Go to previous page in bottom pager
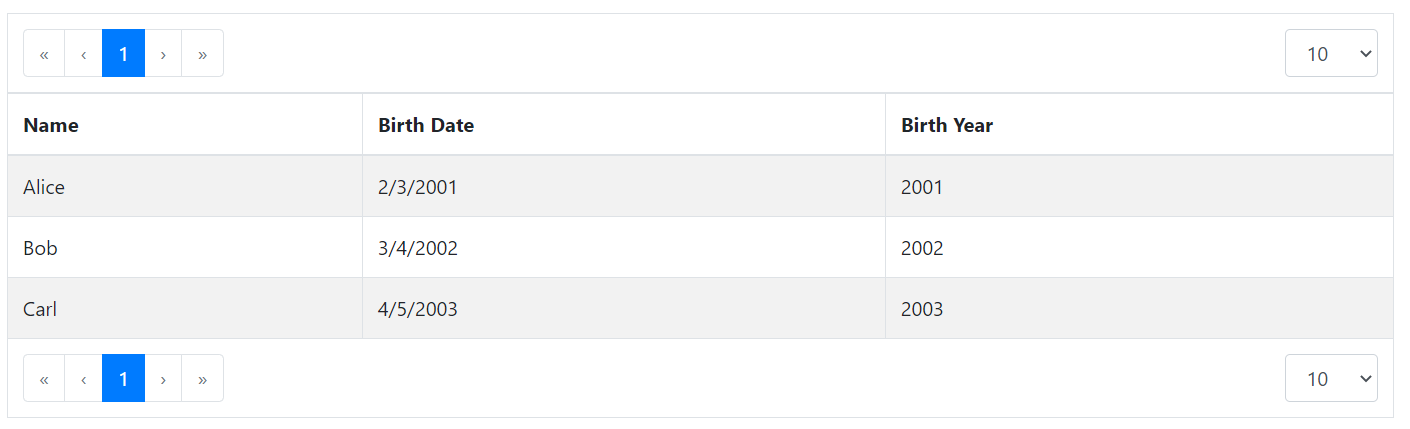1410x429 pixels. [x=84, y=378]
